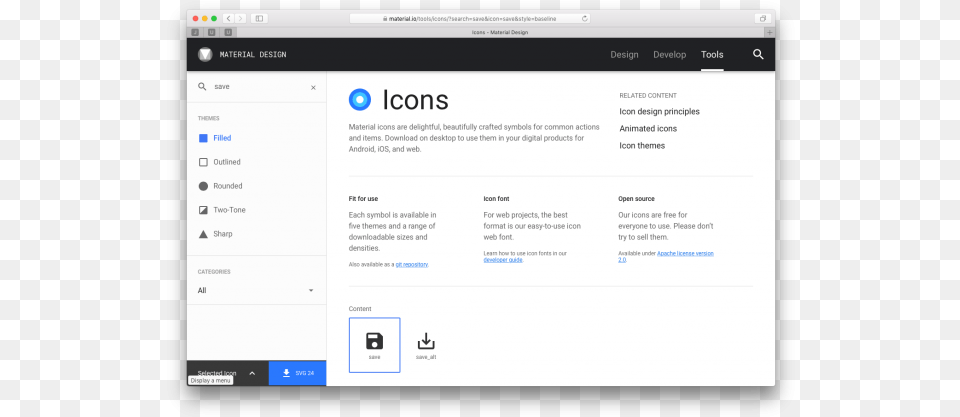The width and height of the screenshot is (960, 417).
Task: Open the Apache license version 2.0 link
Action: (685, 254)
